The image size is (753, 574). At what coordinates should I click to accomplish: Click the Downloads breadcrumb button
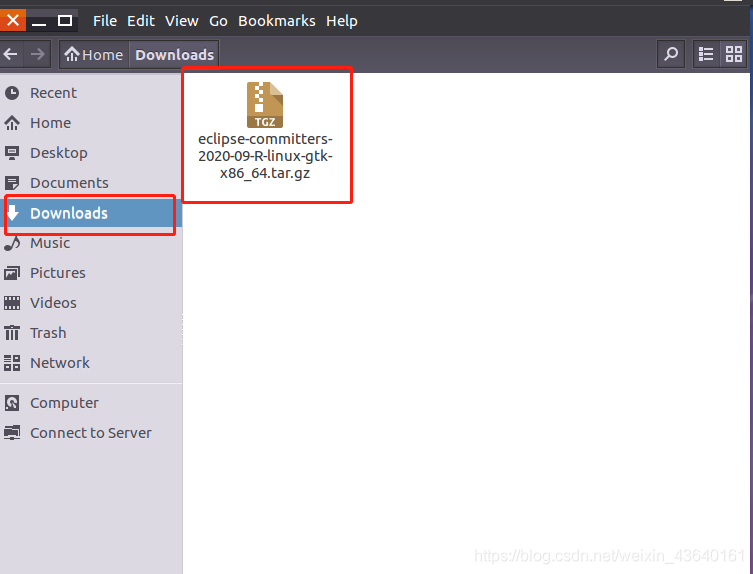point(174,55)
